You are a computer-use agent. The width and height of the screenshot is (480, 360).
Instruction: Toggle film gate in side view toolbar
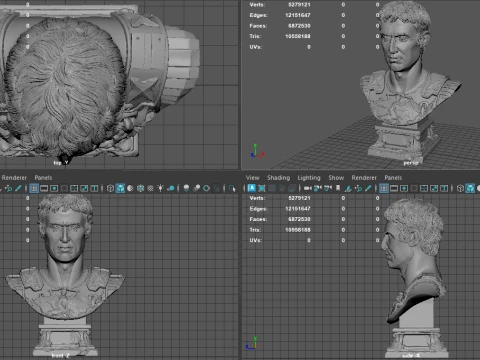pyautogui.click(x=394, y=189)
